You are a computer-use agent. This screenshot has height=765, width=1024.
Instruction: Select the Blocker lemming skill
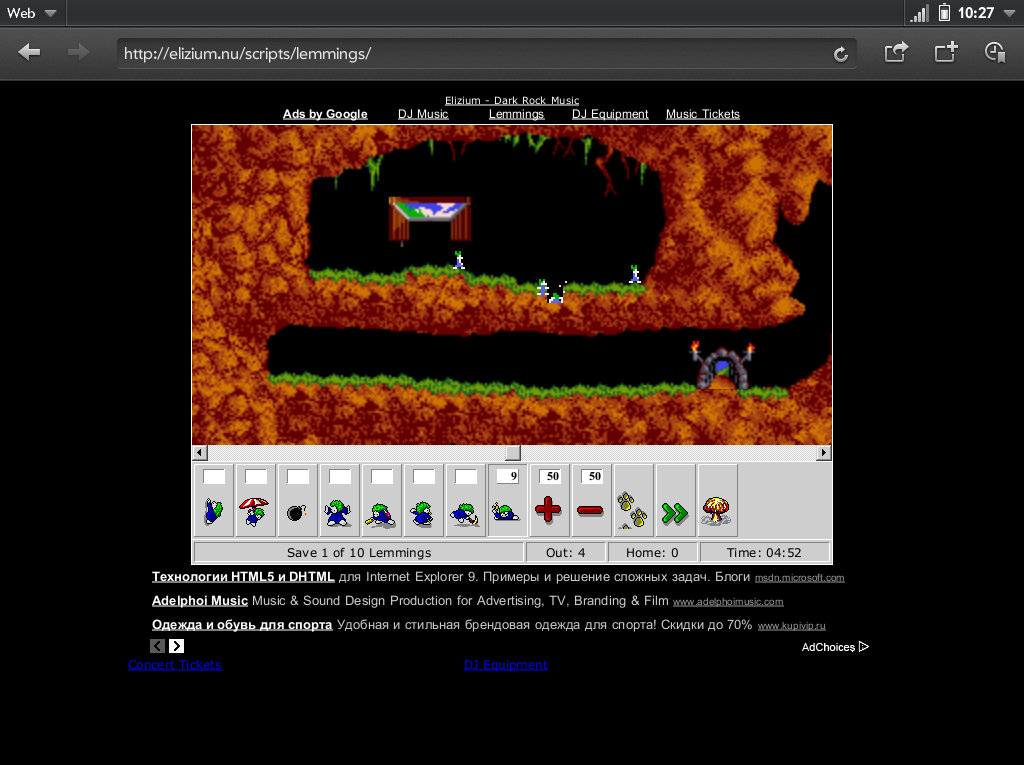340,501
